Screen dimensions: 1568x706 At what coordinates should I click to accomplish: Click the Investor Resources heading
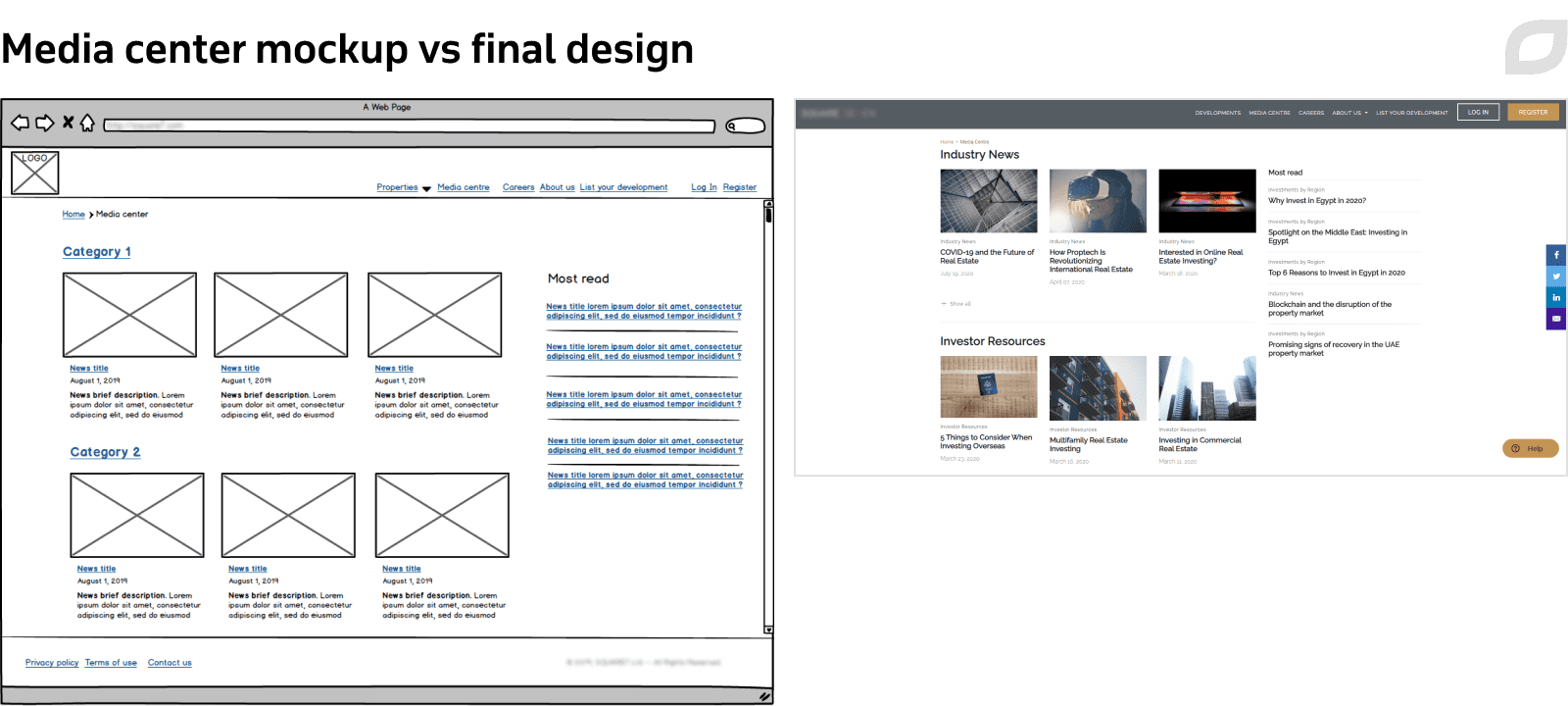[x=993, y=341]
